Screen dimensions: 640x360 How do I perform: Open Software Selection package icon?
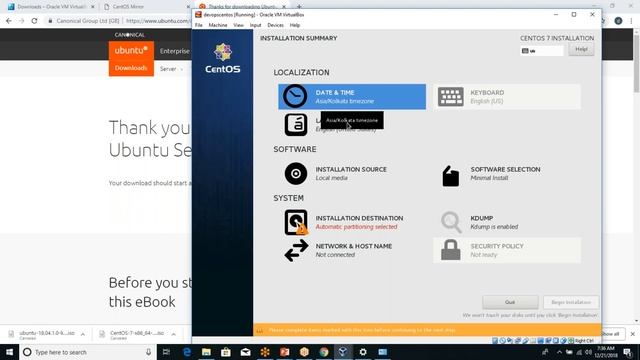point(451,176)
